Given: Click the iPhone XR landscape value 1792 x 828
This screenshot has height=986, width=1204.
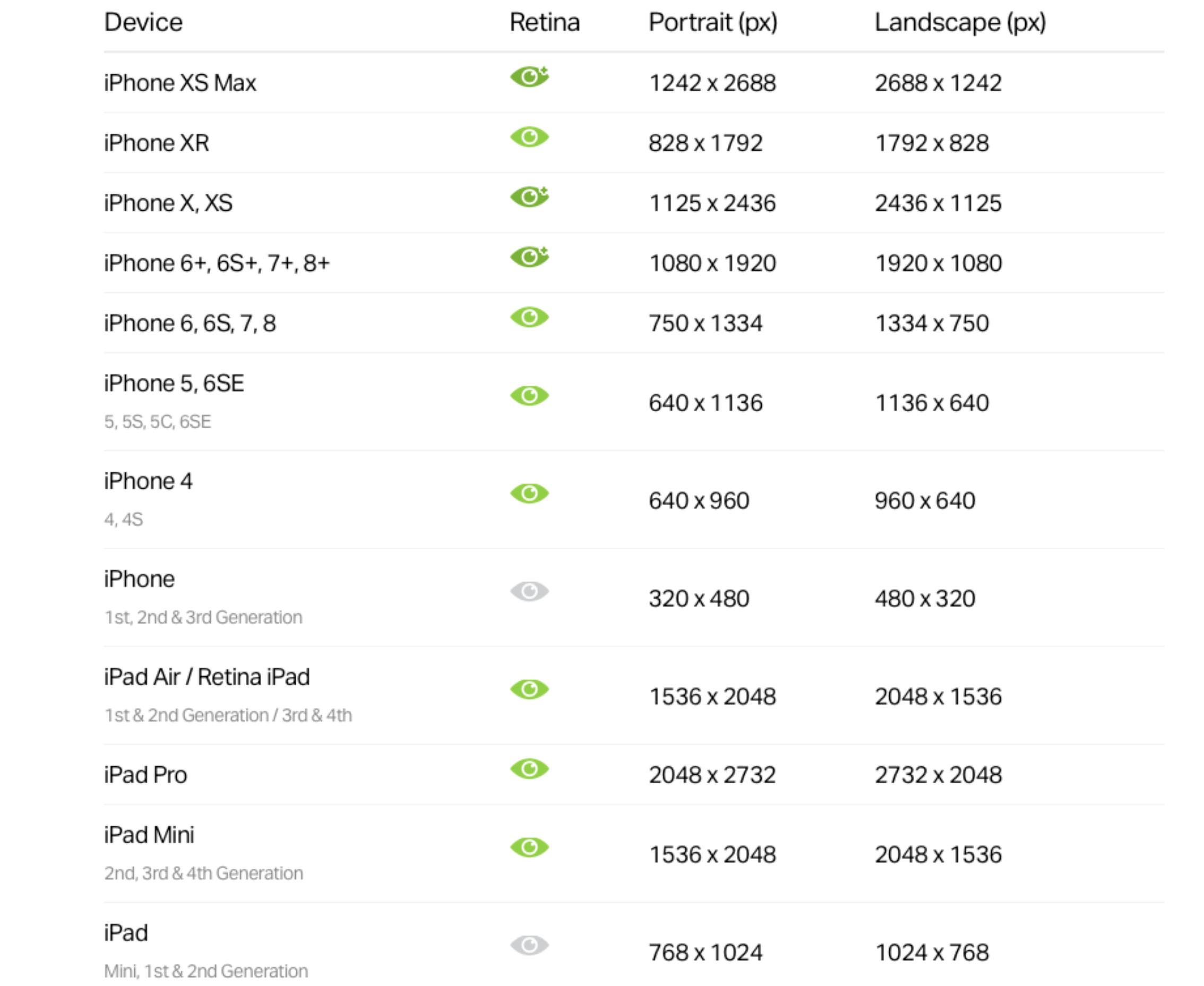Looking at the screenshot, I should [932, 143].
